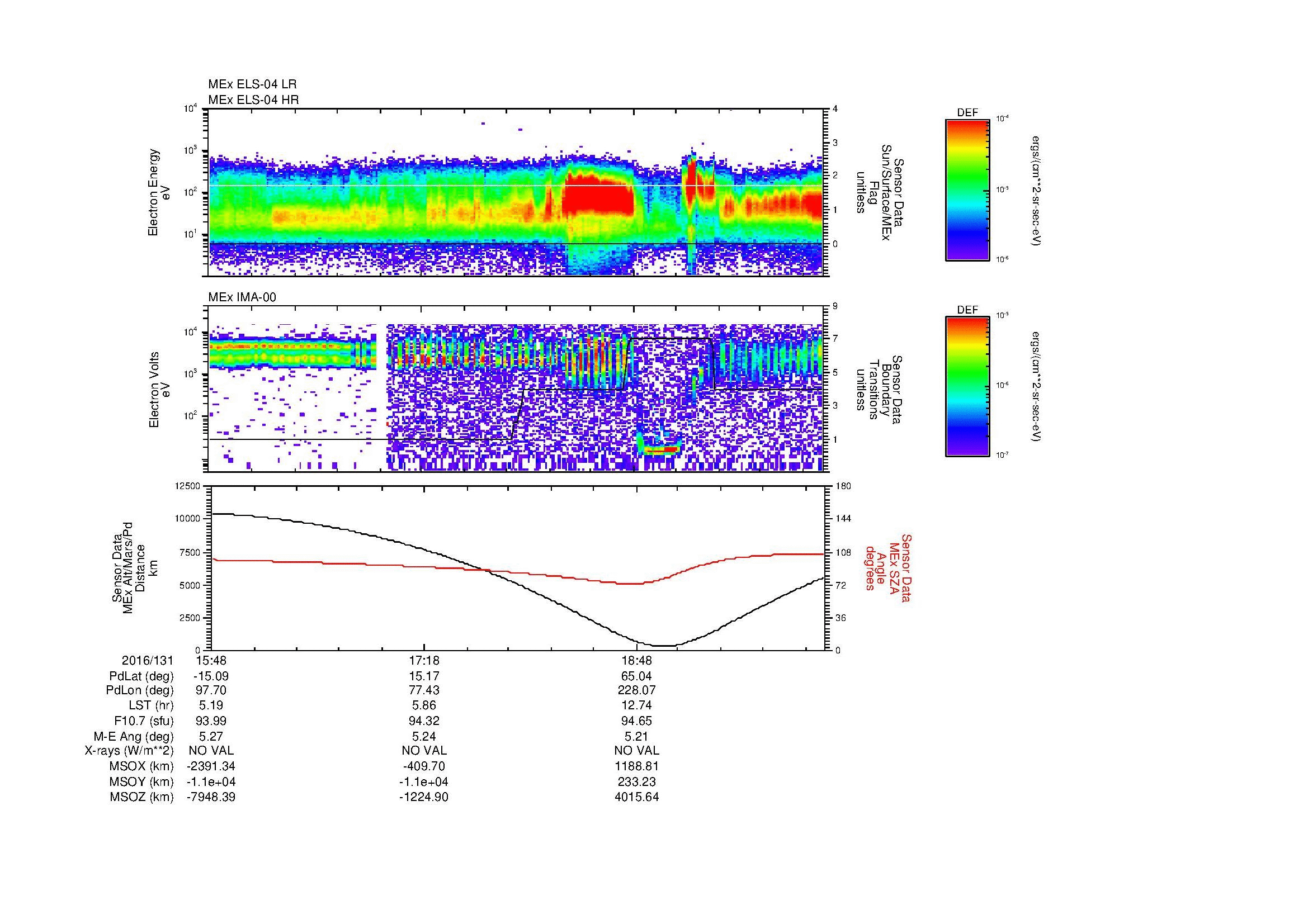Viewport: 1308px width, 924px height.
Task: Click the LST value '5.19'
Action: point(211,706)
